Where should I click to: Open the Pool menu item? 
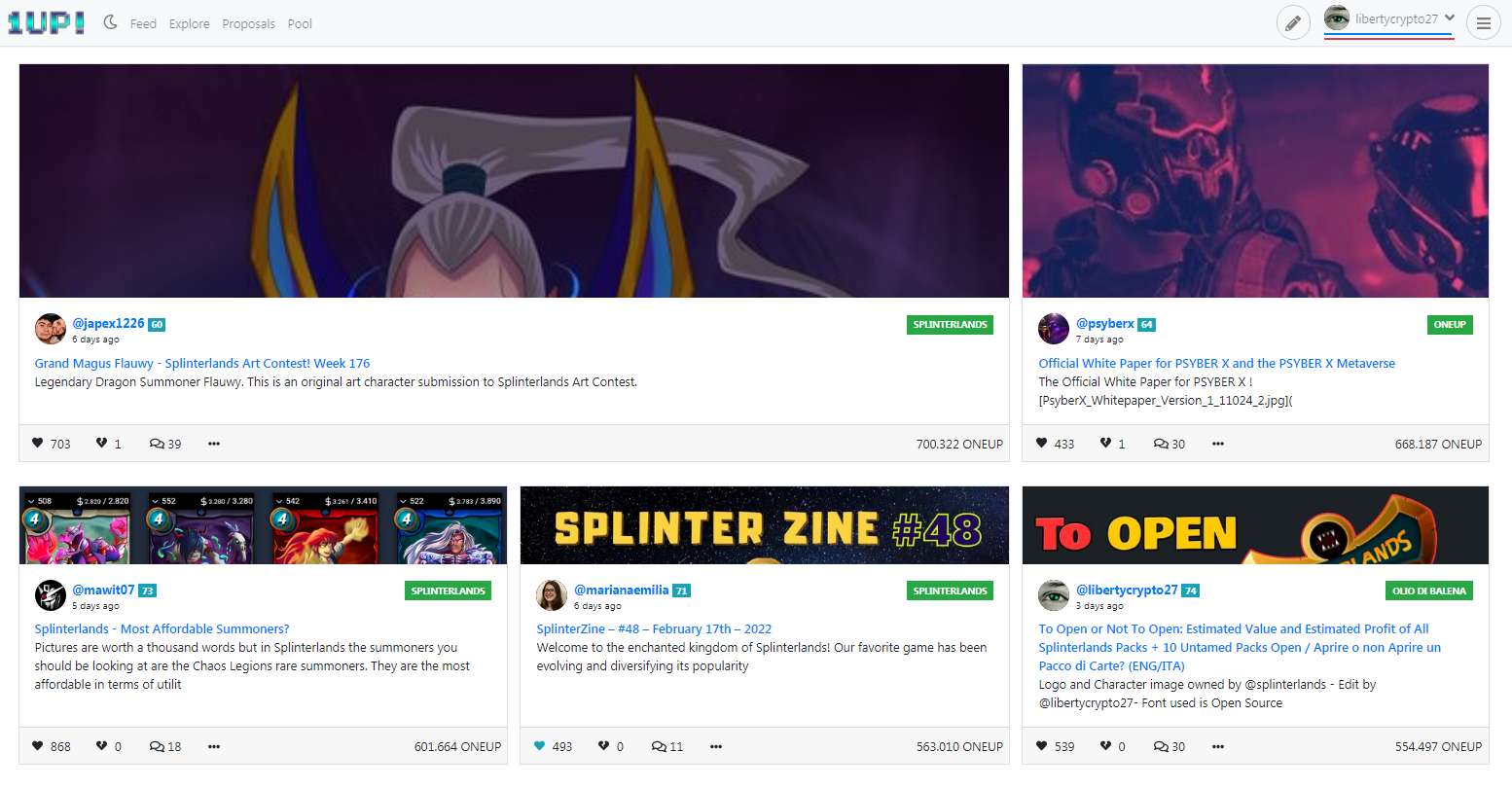(x=300, y=23)
